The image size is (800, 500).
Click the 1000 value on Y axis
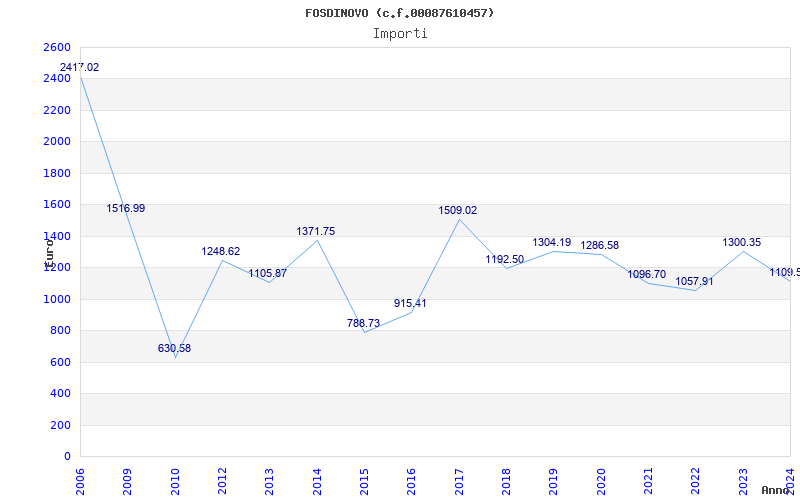click(57, 299)
